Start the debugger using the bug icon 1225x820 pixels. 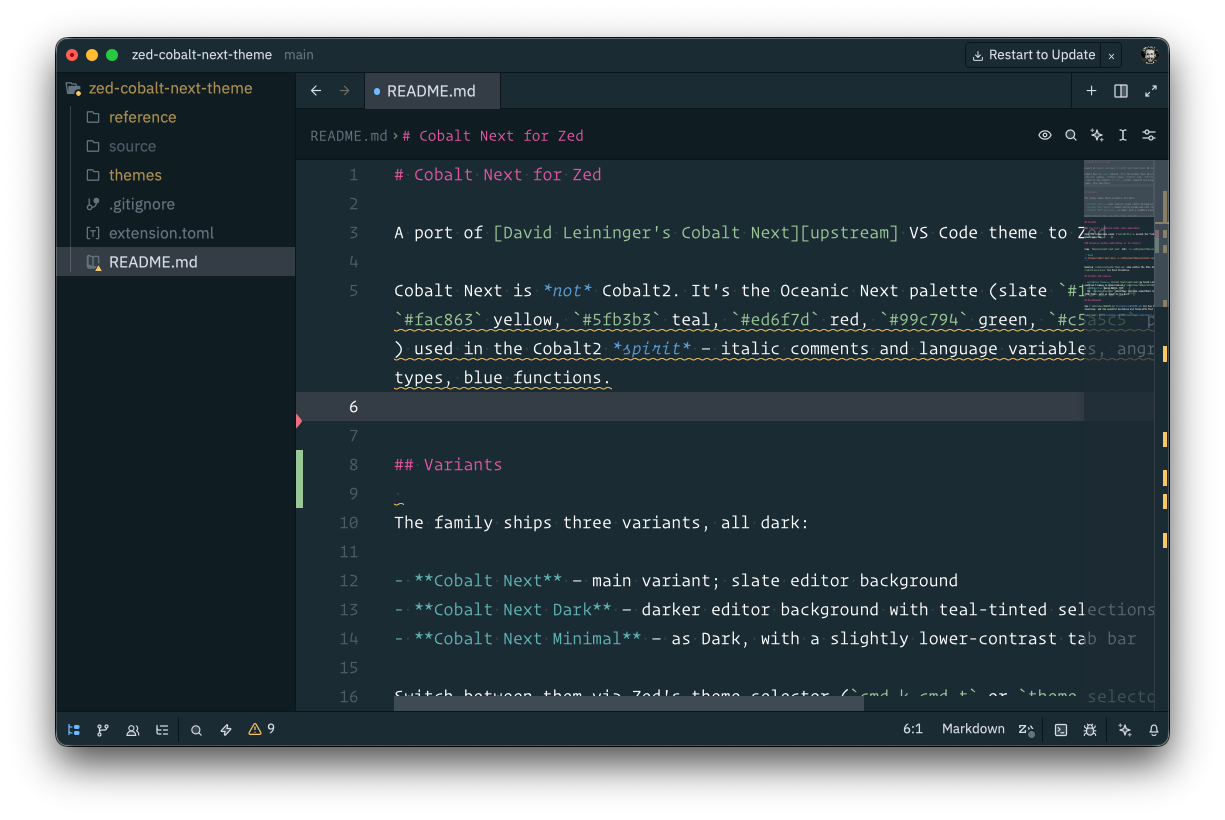1089,730
